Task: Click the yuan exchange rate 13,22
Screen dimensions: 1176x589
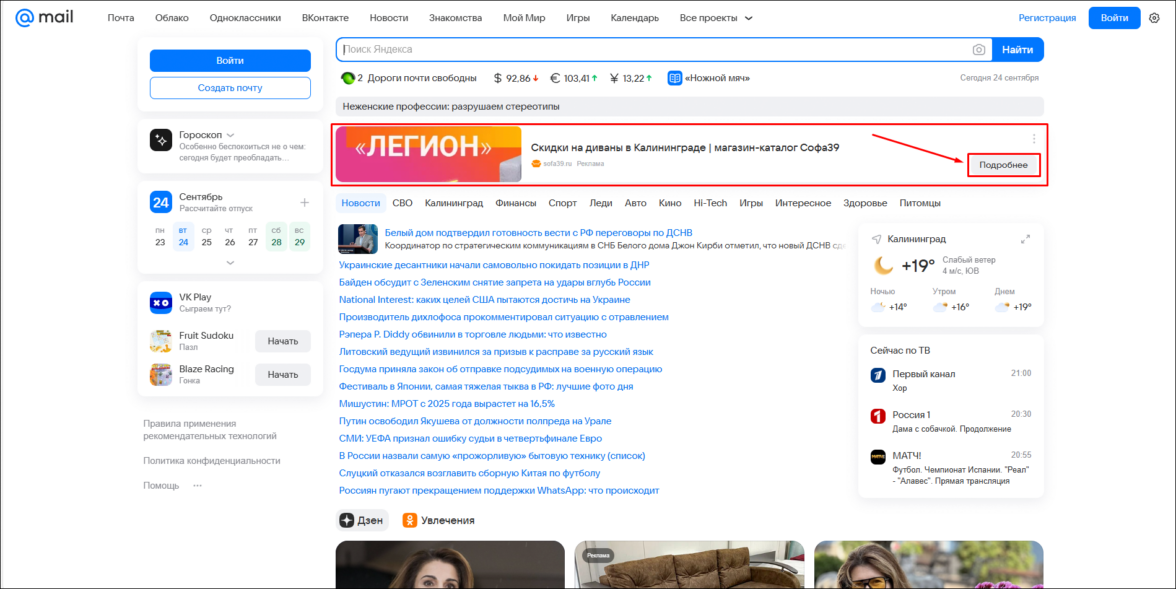Action: 631,78
